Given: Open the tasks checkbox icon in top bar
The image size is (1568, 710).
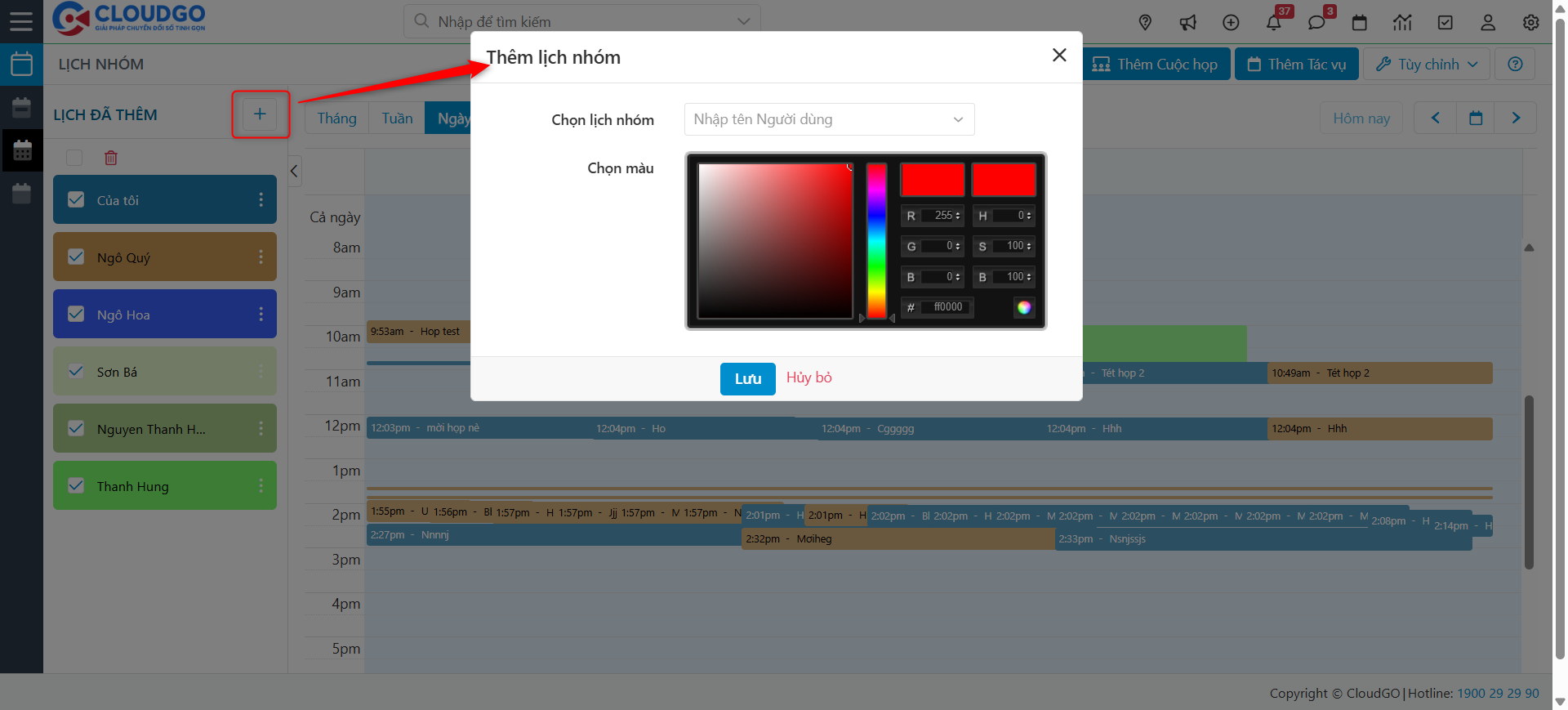Looking at the screenshot, I should [x=1445, y=22].
